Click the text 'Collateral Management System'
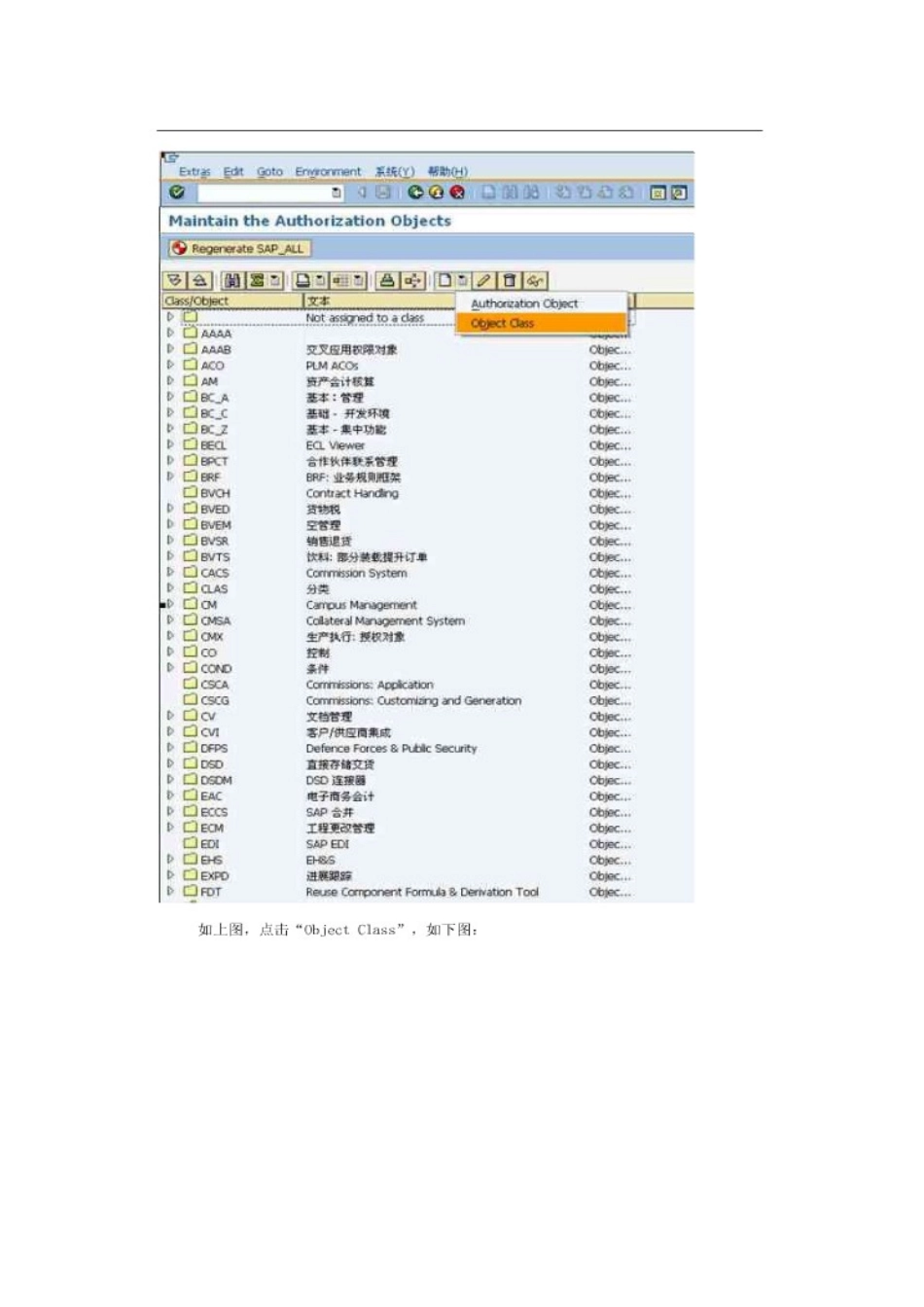The image size is (924, 1307). [385, 620]
